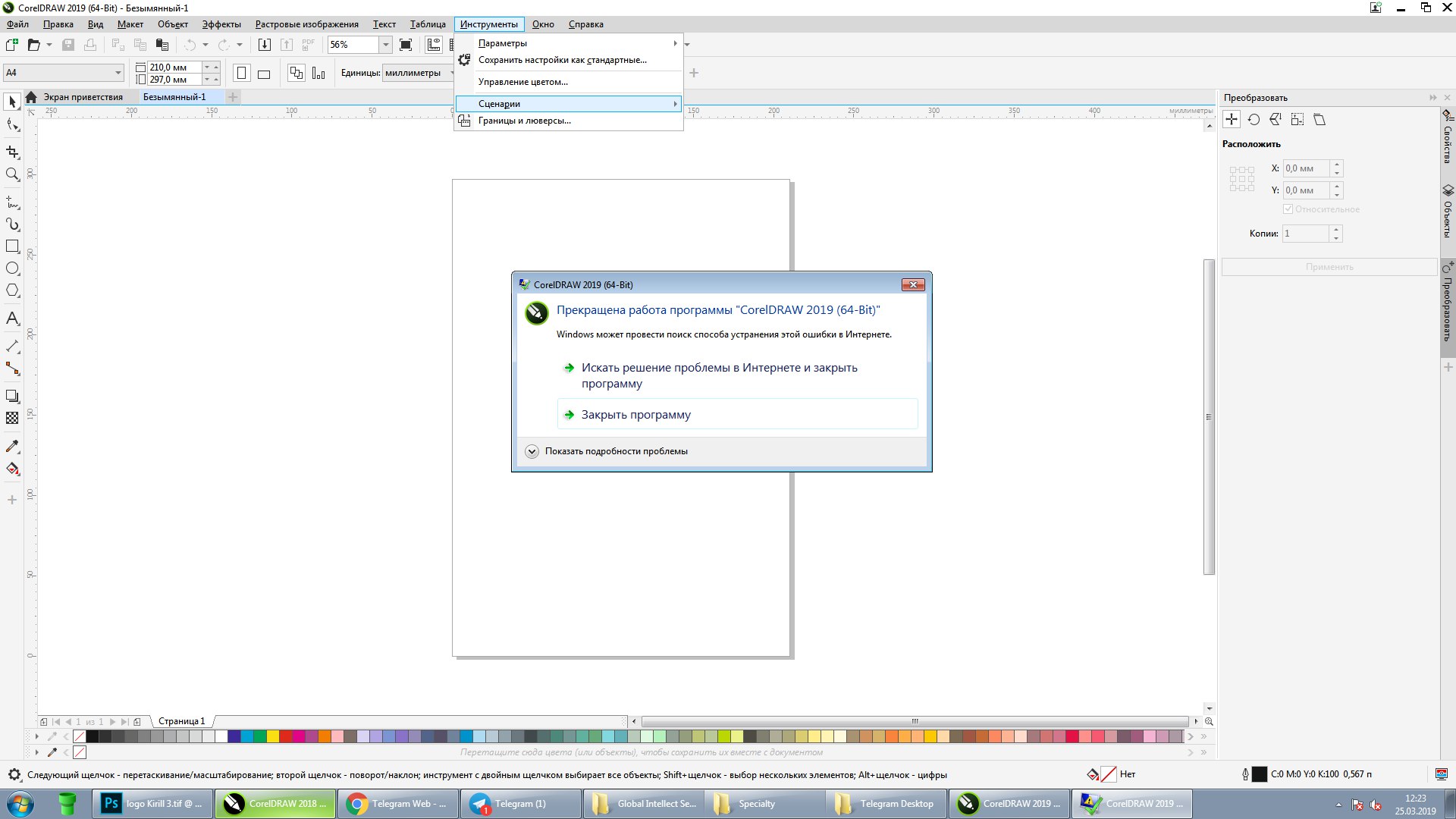The image size is (1456, 819).
Task: Select the Interactive Fill bucket tool
Action: point(12,468)
